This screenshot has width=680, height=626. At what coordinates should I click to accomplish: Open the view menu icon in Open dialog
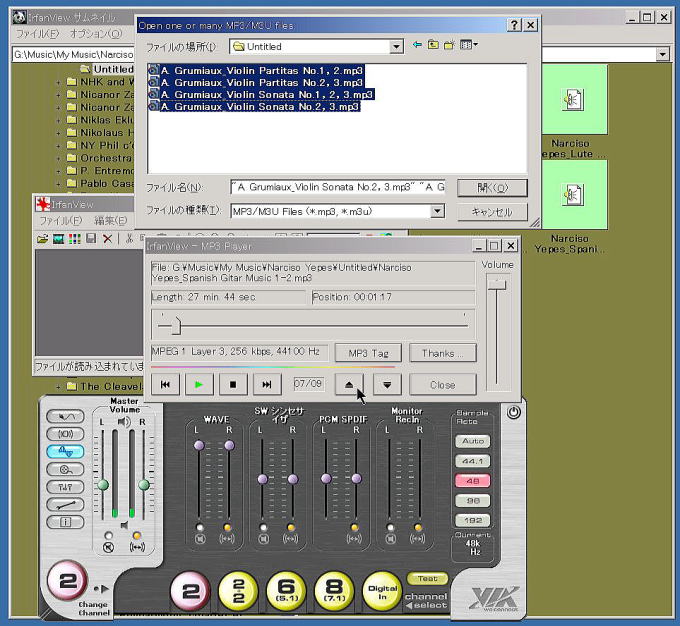click(468, 45)
